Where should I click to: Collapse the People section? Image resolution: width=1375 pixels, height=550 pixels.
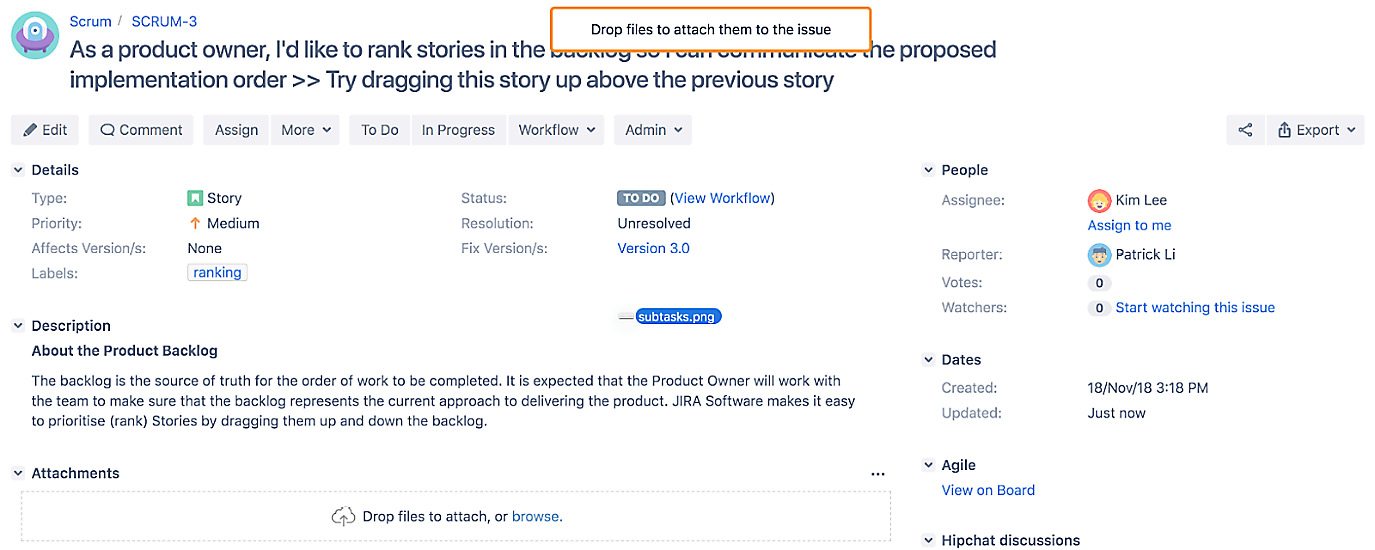(x=928, y=170)
